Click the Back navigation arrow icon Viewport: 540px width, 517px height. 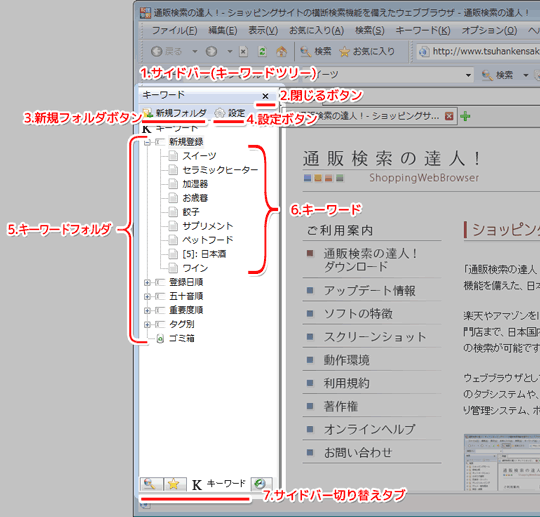157,52
